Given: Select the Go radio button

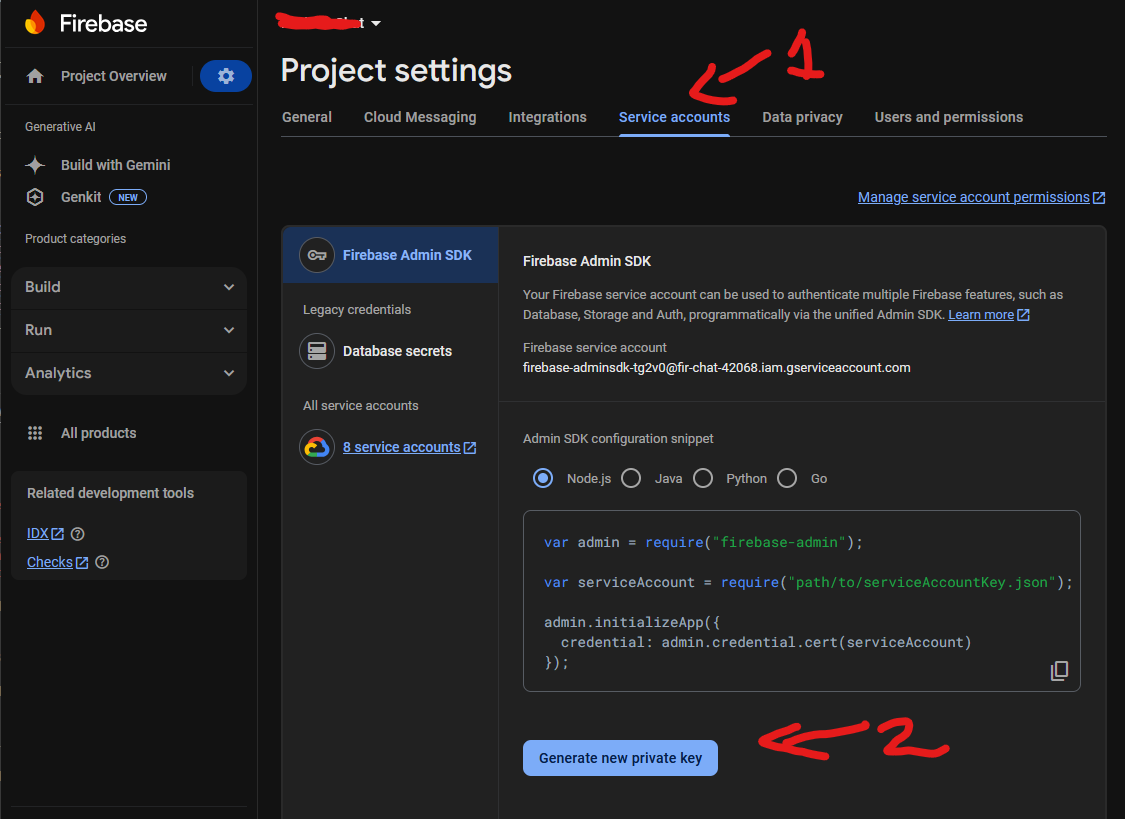Looking at the screenshot, I should point(787,478).
